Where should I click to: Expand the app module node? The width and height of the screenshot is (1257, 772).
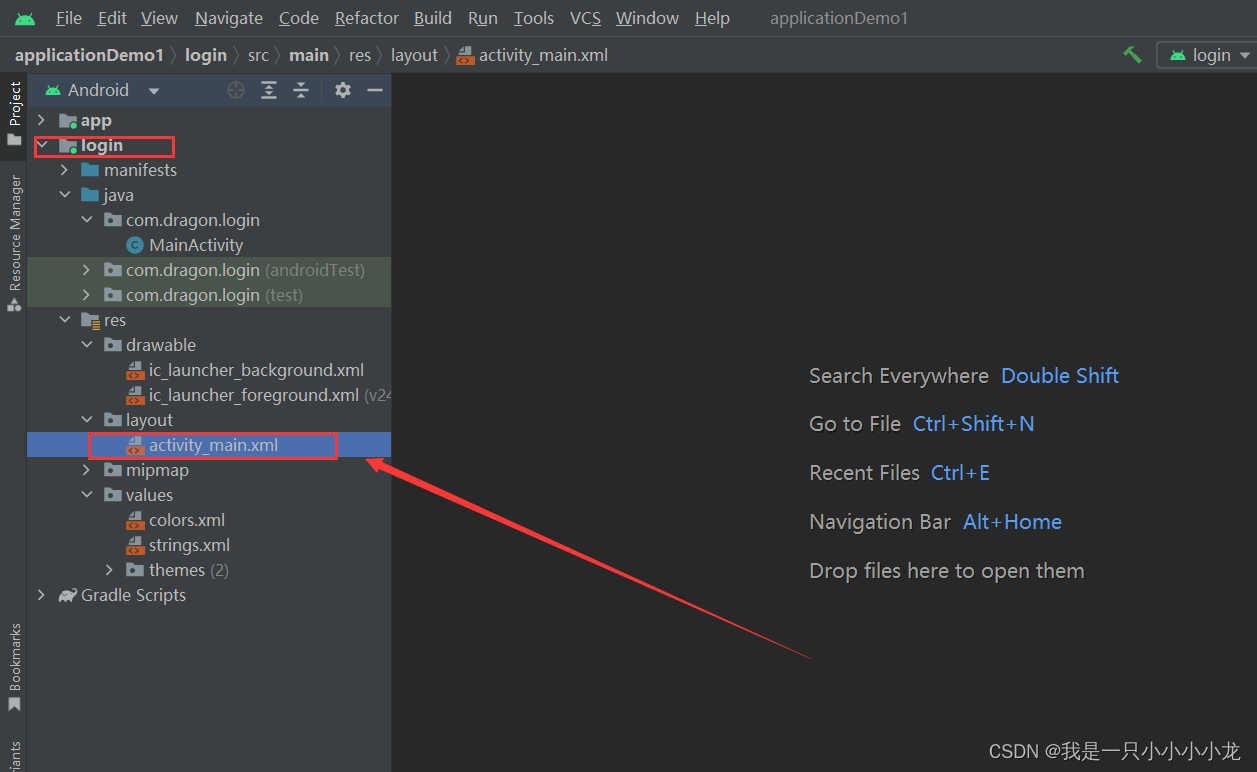pyautogui.click(x=41, y=120)
